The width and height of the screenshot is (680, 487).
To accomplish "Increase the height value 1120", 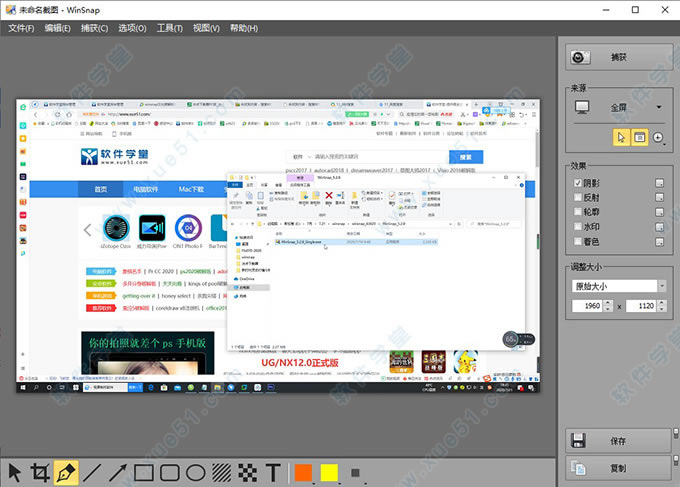I will click(662, 303).
